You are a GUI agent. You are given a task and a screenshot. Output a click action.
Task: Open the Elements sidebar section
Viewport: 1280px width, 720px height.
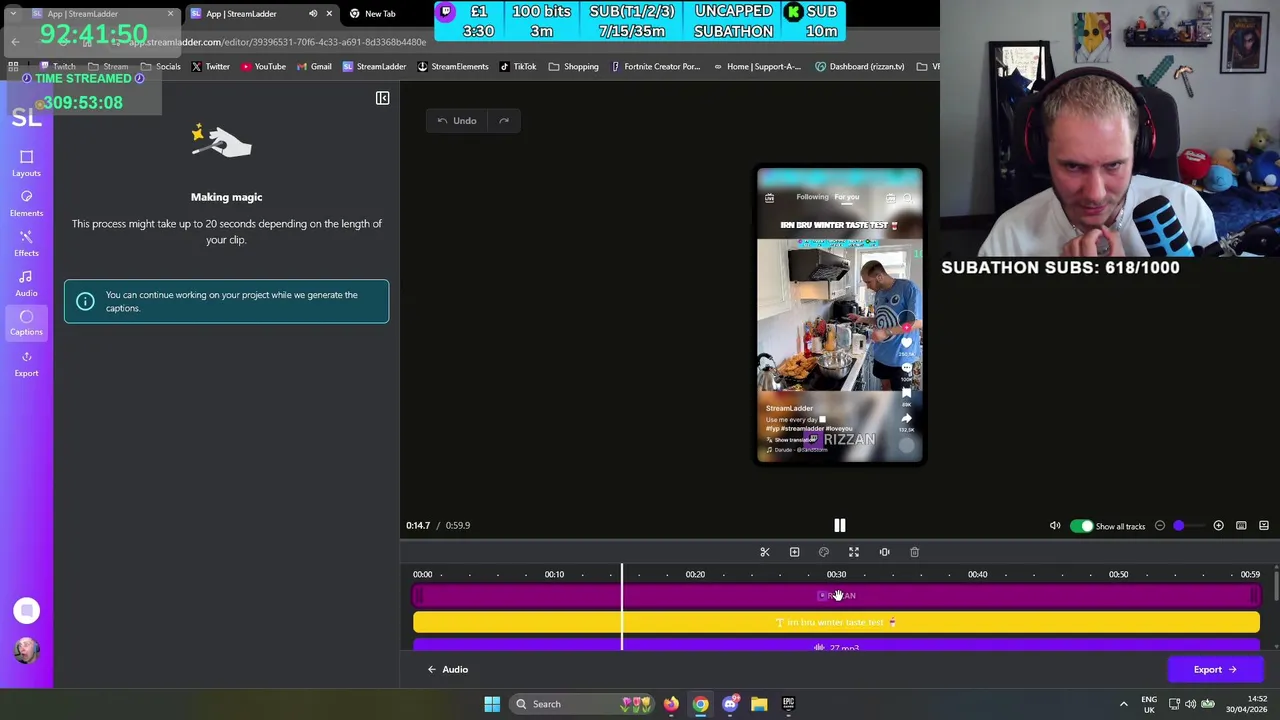26,203
